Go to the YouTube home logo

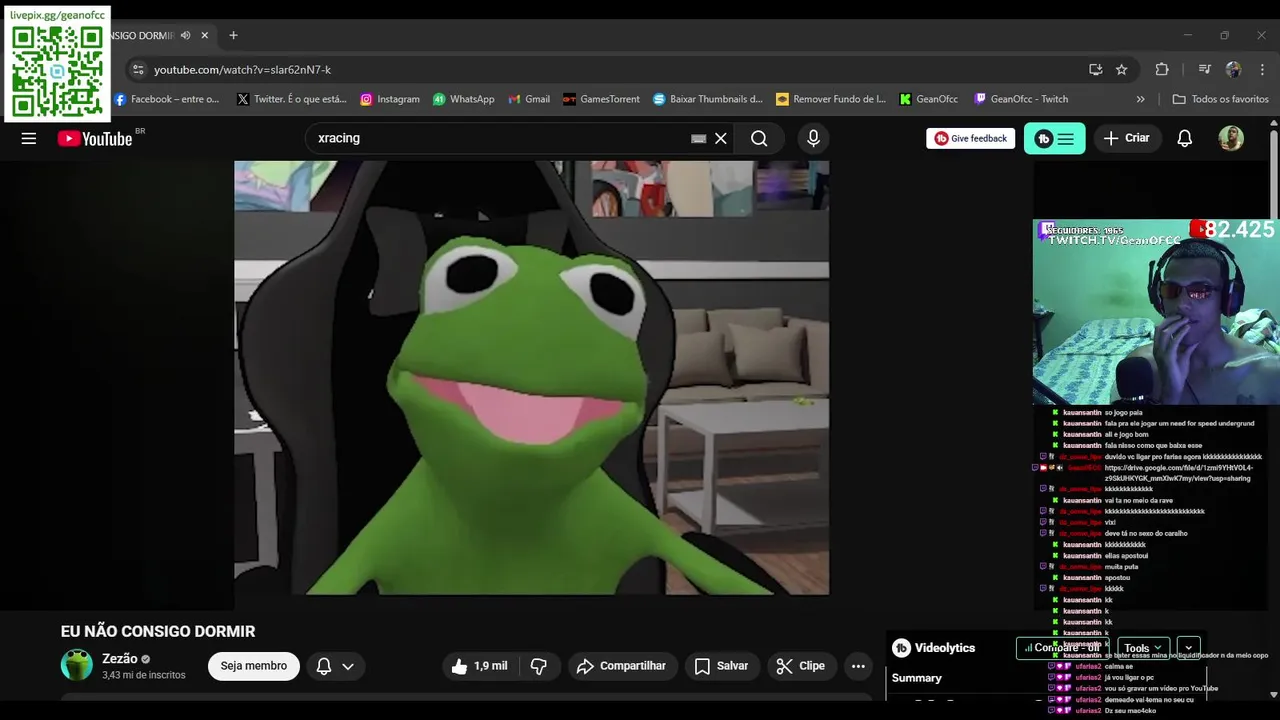pos(95,139)
